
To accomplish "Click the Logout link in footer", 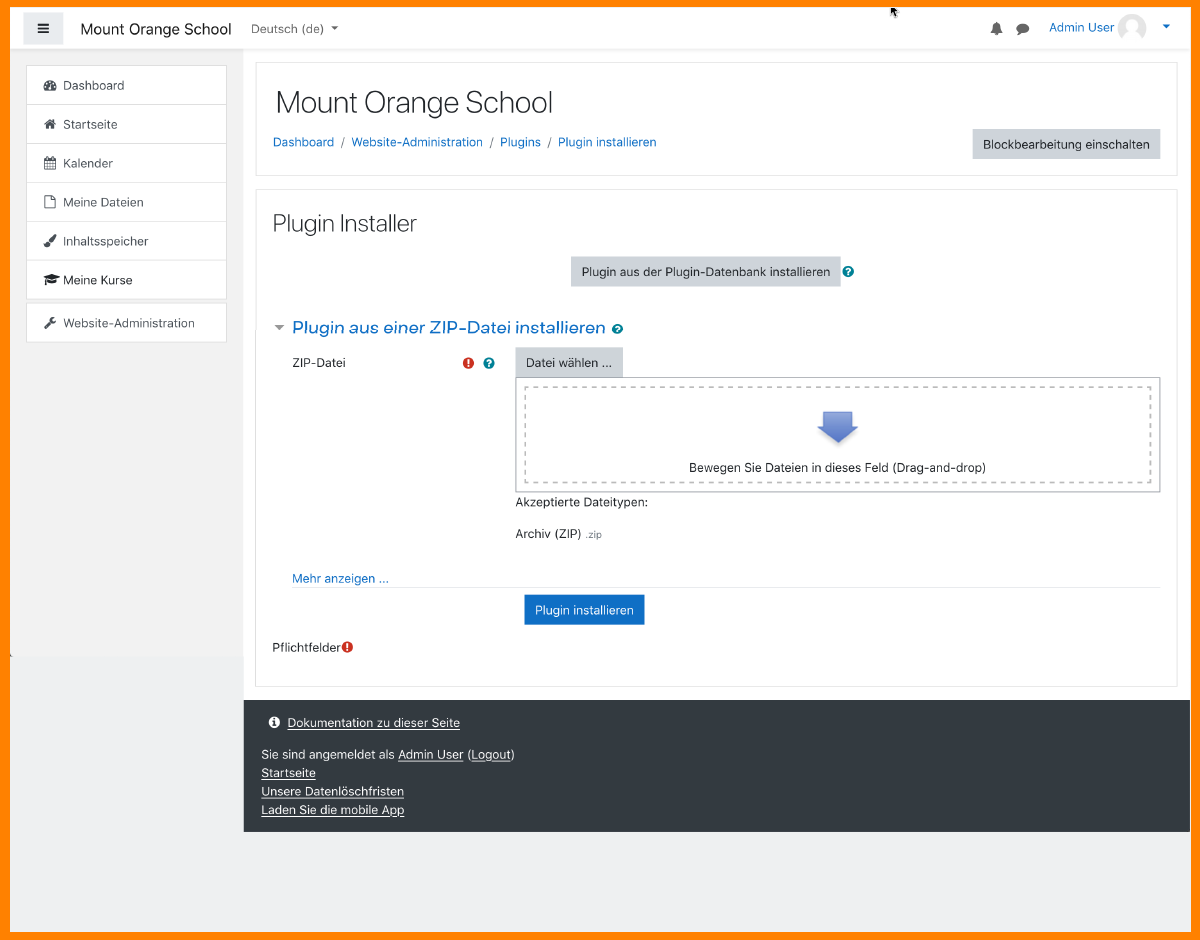I will coord(491,755).
